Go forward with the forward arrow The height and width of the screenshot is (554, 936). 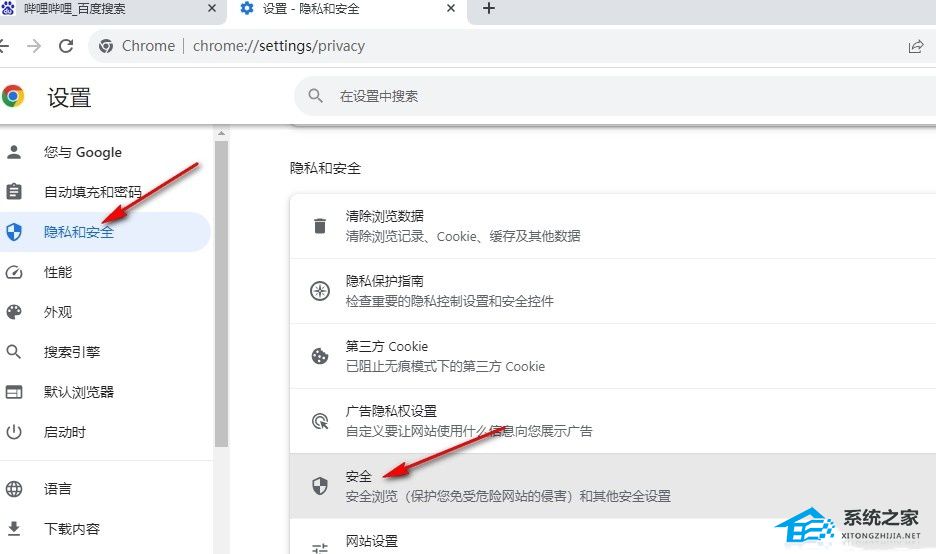click(x=34, y=46)
